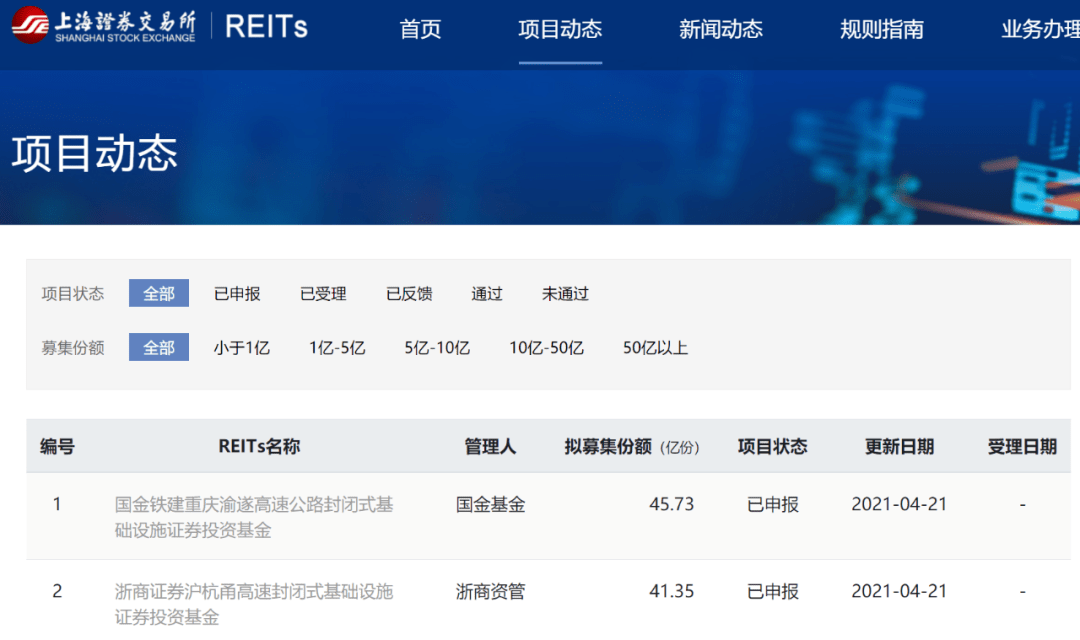
Task: Click the Shanghai Stock Exchange logo
Action: click(x=104, y=25)
